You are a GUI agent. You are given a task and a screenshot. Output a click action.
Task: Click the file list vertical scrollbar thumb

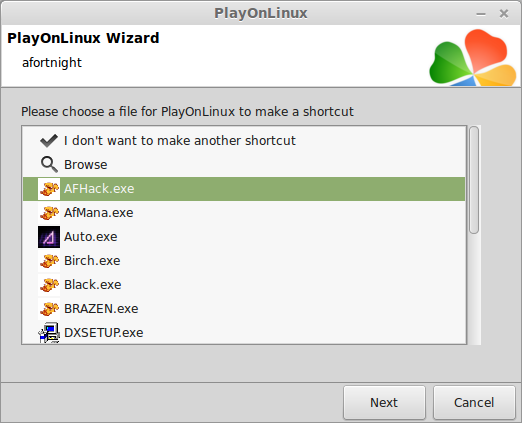point(474,180)
